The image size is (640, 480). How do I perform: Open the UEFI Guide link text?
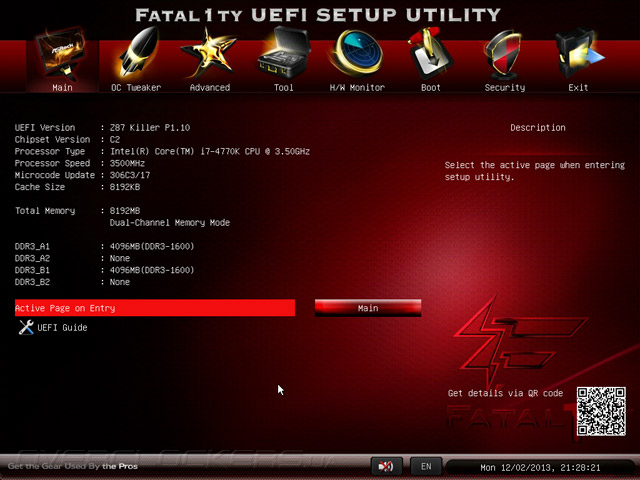click(62, 327)
